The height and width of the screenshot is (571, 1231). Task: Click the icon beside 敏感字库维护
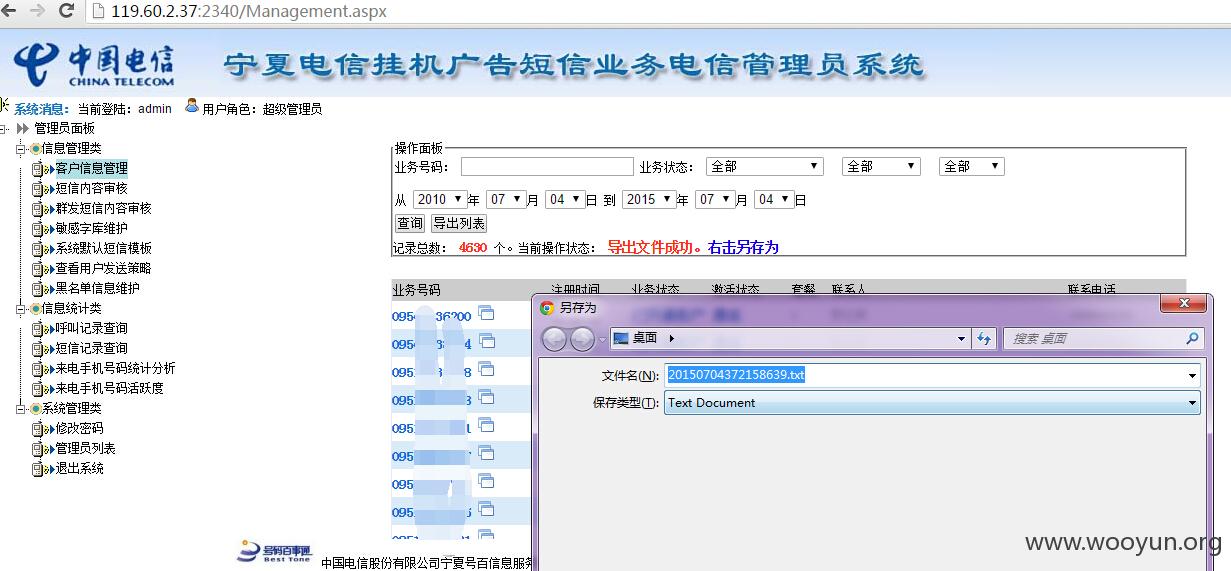43,229
